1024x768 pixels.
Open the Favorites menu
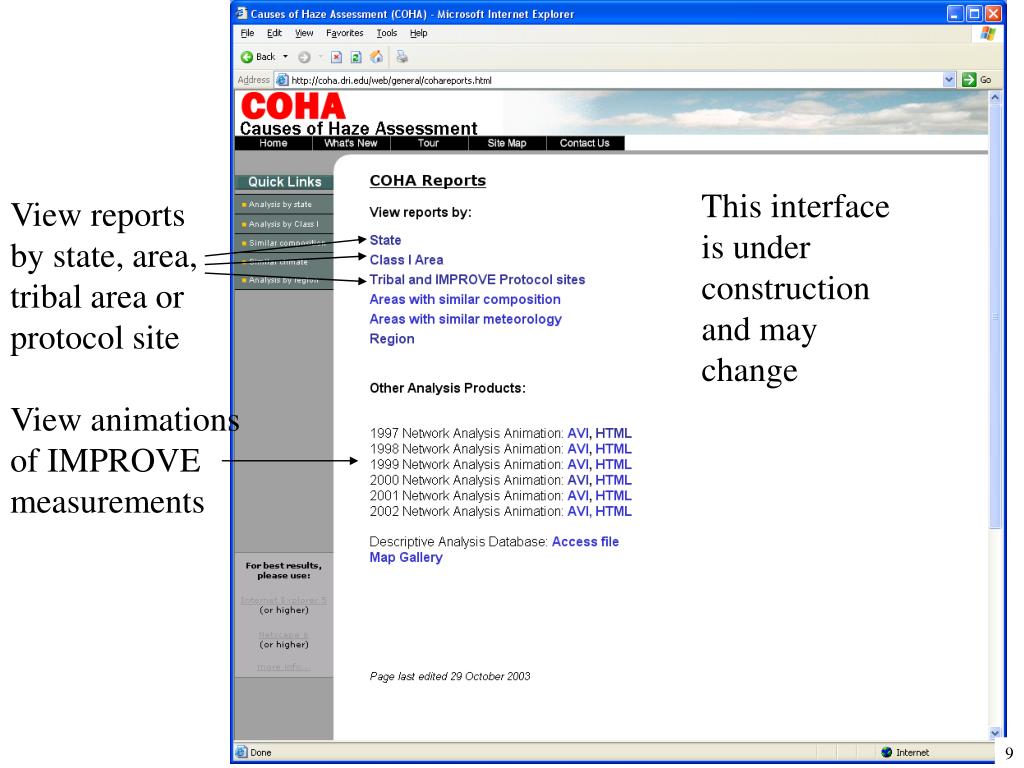[345, 33]
